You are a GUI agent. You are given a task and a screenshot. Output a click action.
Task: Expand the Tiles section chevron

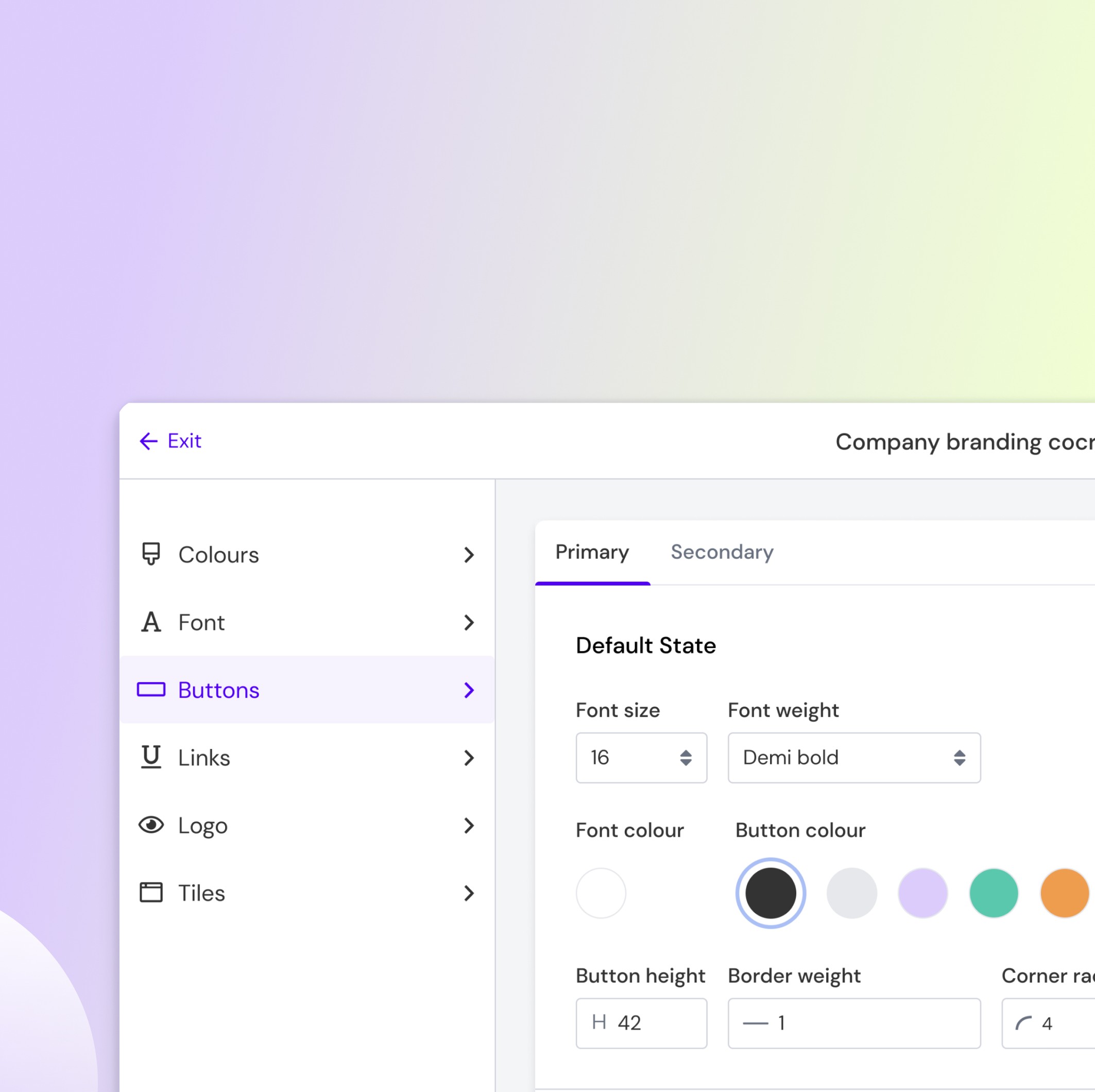[469, 893]
